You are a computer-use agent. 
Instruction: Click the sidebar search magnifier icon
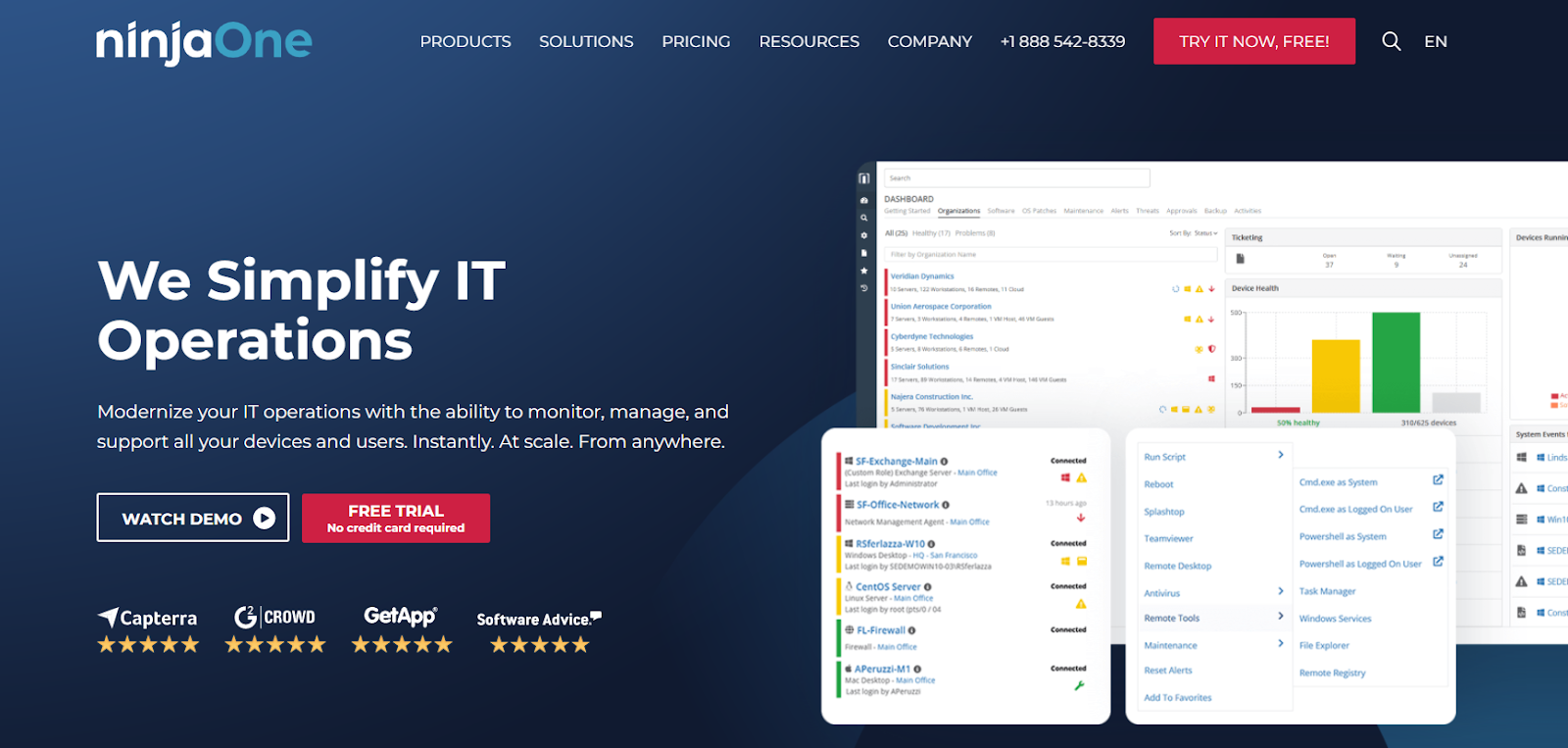click(863, 218)
